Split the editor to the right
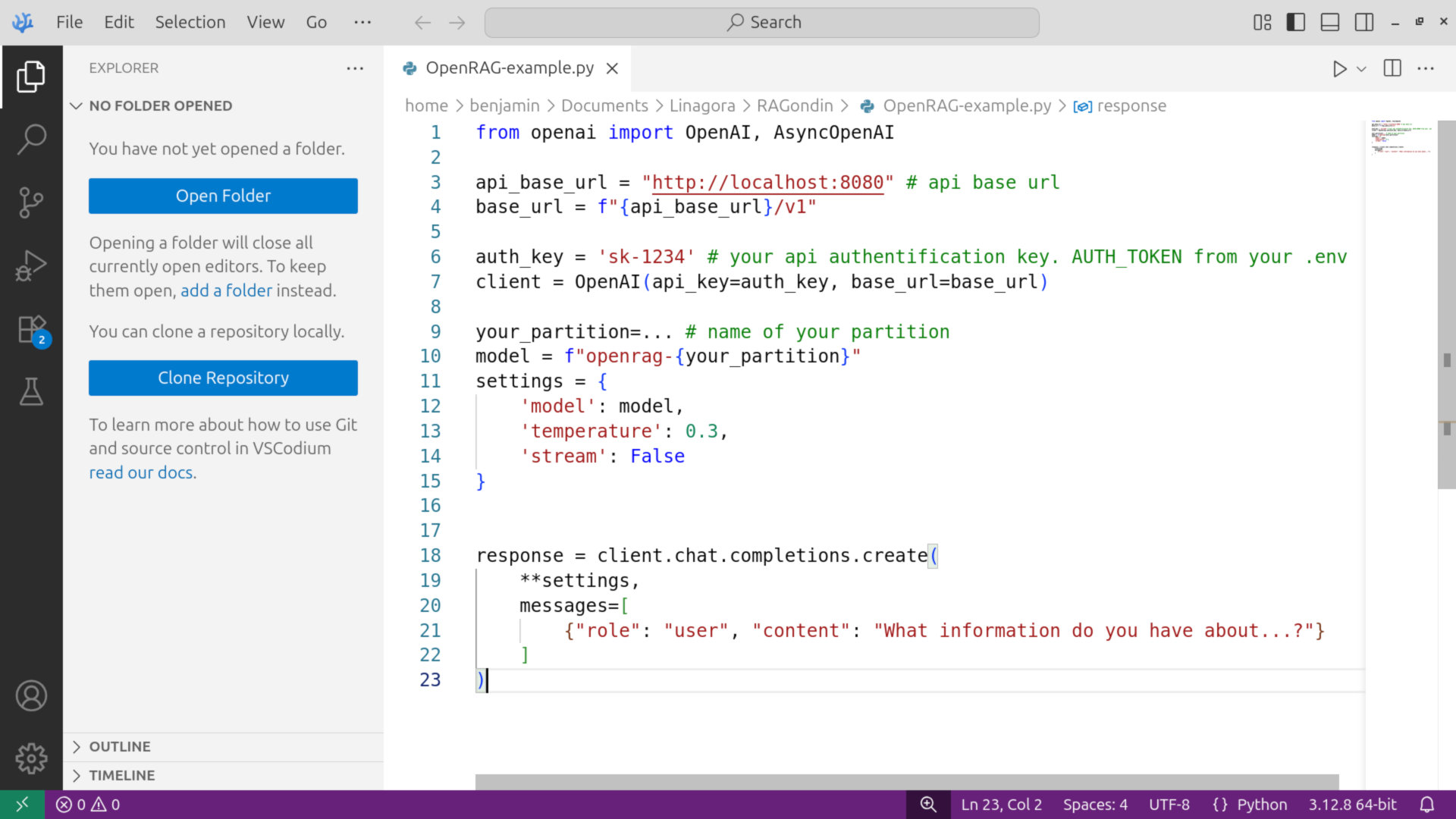The image size is (1456, 819). tap(1392, 68)
